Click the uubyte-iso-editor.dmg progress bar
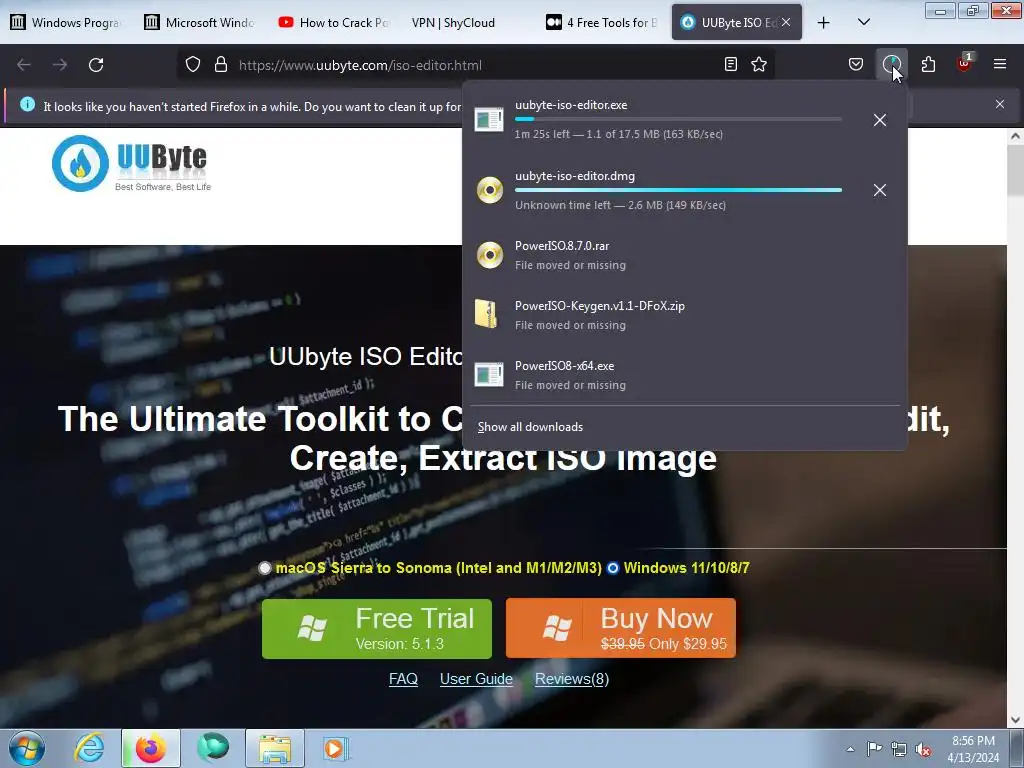The image size is (1024, 768). click(678, 190)
